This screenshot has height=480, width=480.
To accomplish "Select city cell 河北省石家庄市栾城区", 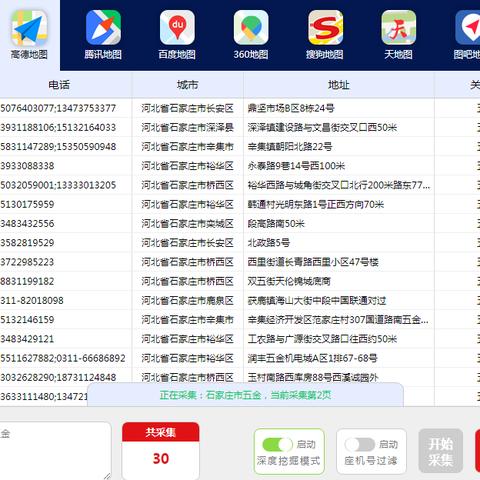I will [x=187, y=224].
